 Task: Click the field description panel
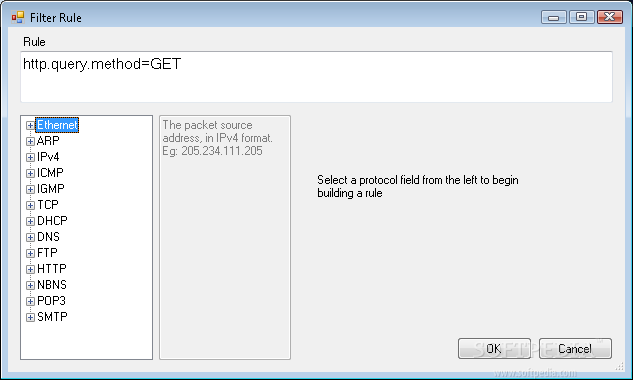[x=225, y=237]
